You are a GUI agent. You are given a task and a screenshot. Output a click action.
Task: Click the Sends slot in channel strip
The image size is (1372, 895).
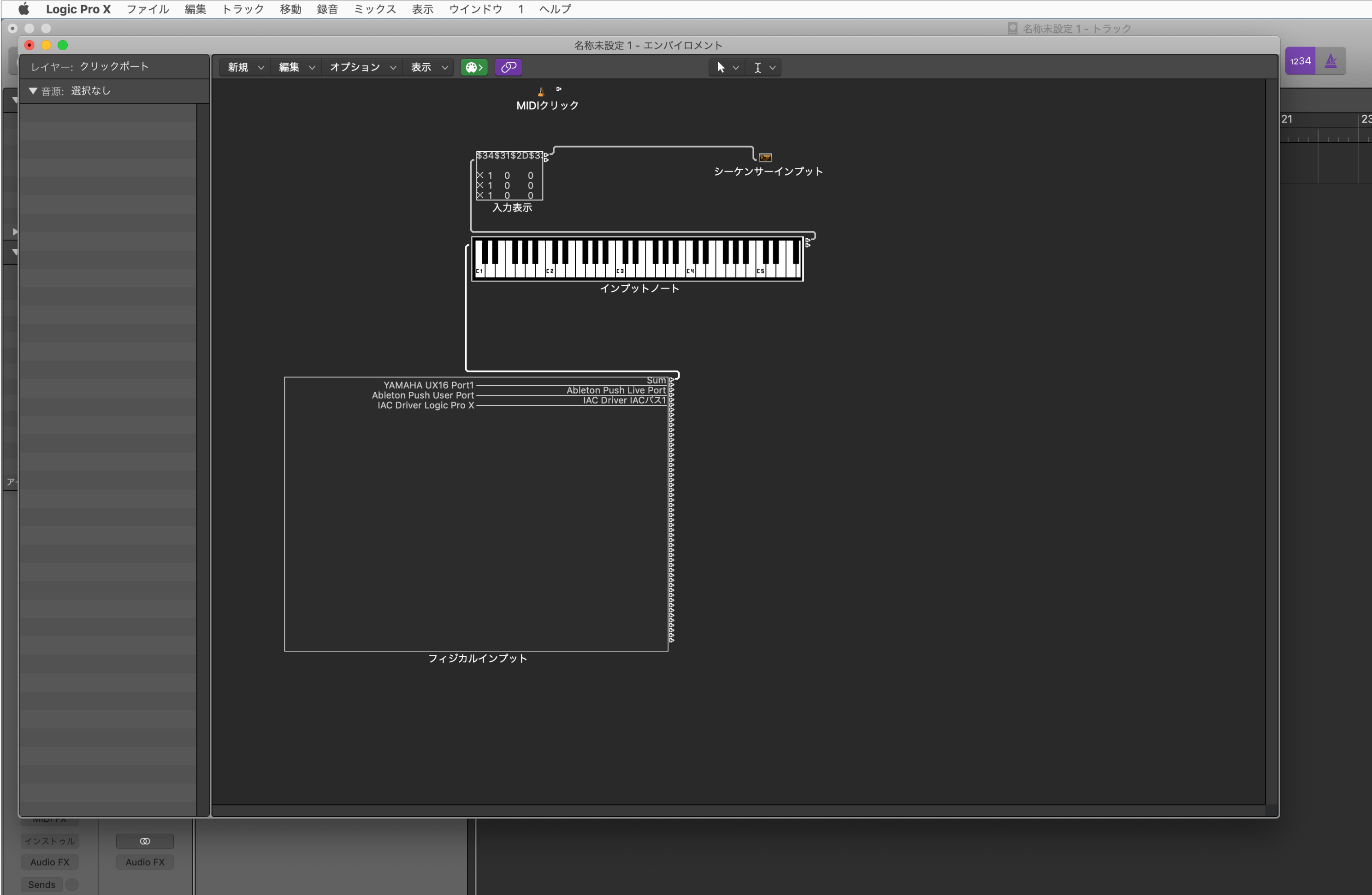point(41,884)
